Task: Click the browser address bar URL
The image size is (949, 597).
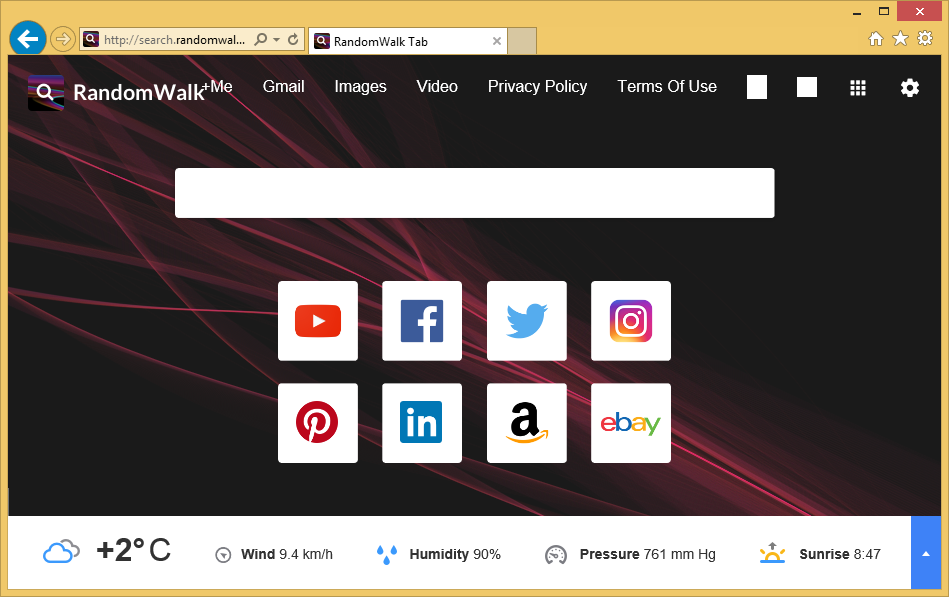Action: pos(174,39)
